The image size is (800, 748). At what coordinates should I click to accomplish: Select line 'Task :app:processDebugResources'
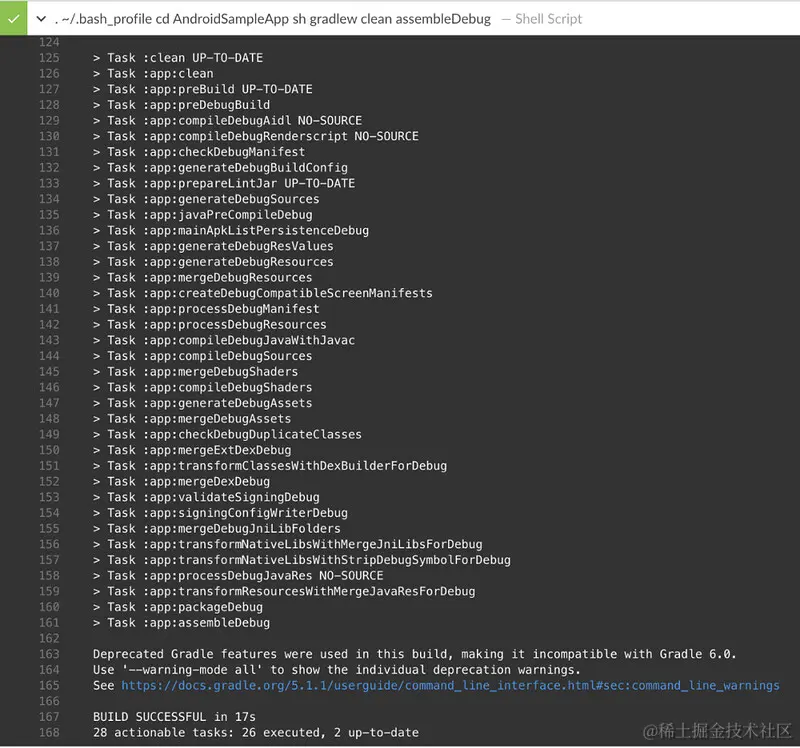[x=209, y=325]
